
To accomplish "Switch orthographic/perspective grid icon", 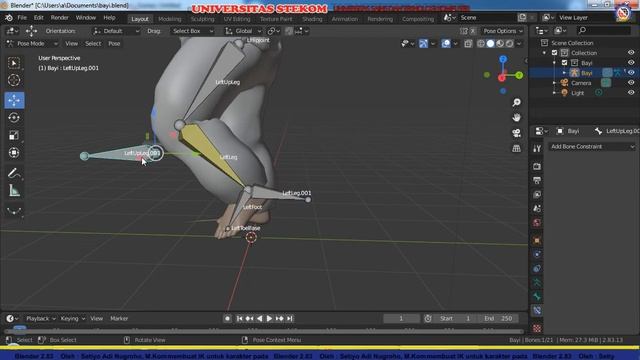I will 516,149.
